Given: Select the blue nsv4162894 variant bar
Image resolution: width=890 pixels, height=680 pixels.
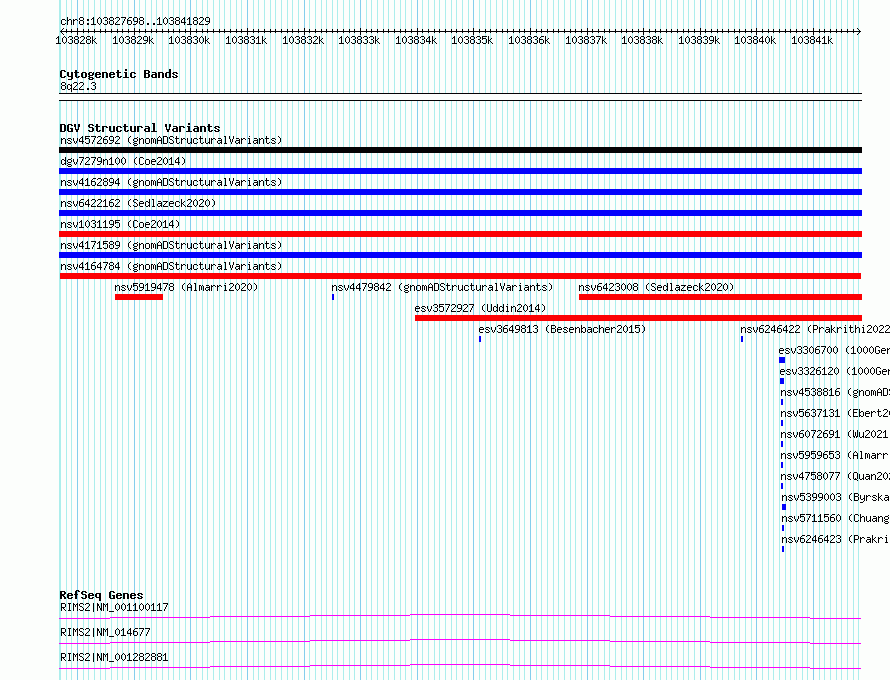Looking at the screenshot, I should [460, 192].
